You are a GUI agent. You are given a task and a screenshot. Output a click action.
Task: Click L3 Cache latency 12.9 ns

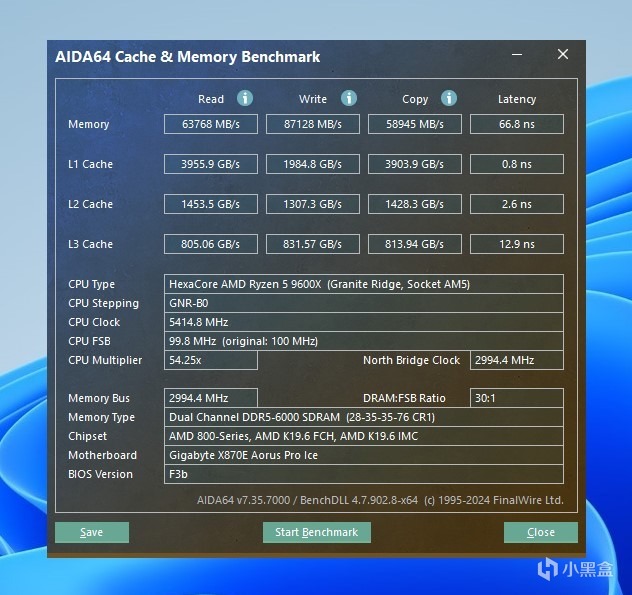(517, 244)
